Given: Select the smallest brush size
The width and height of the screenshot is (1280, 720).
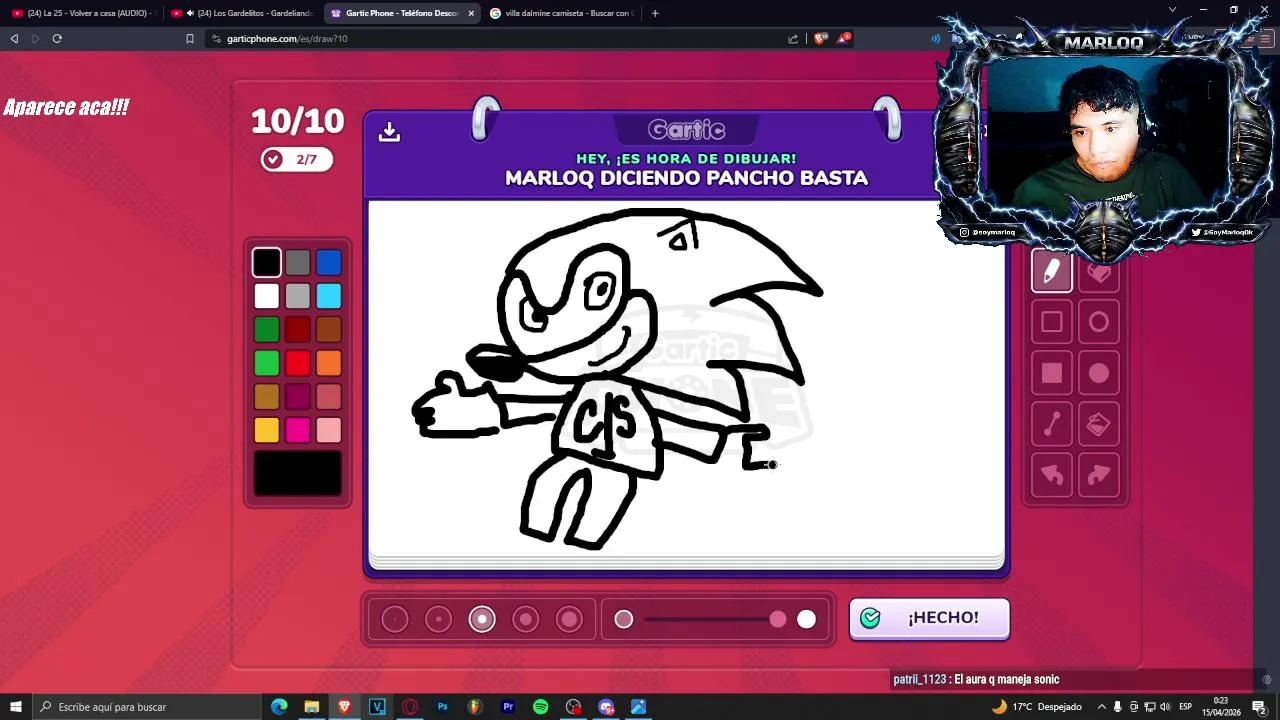Looking at the screenshot, I should pos(395,620).
